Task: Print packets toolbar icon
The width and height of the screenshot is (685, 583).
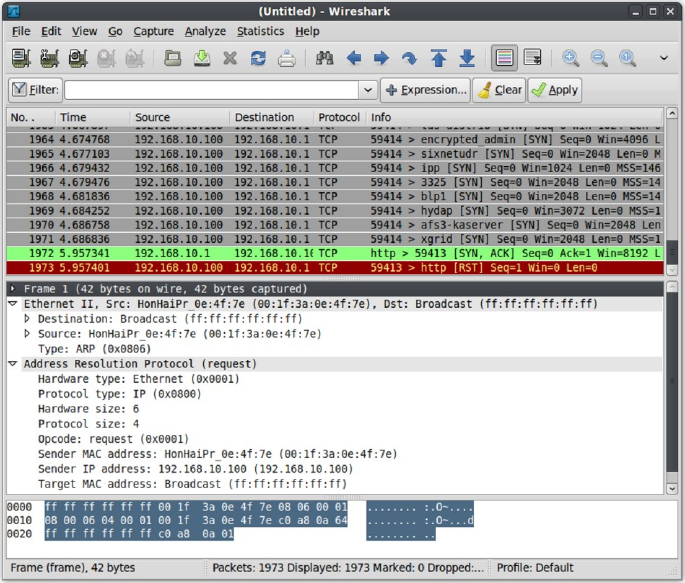Action: point(287,58)
